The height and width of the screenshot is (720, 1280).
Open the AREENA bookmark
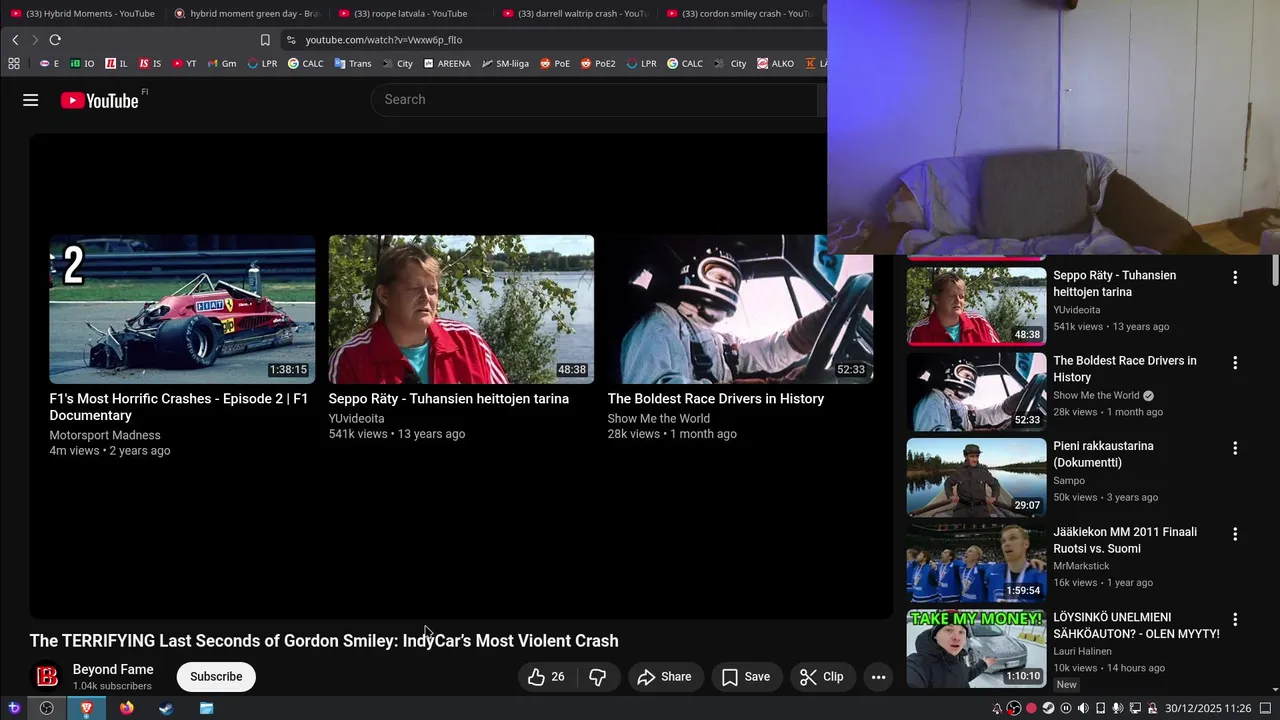tap(447, 63)
